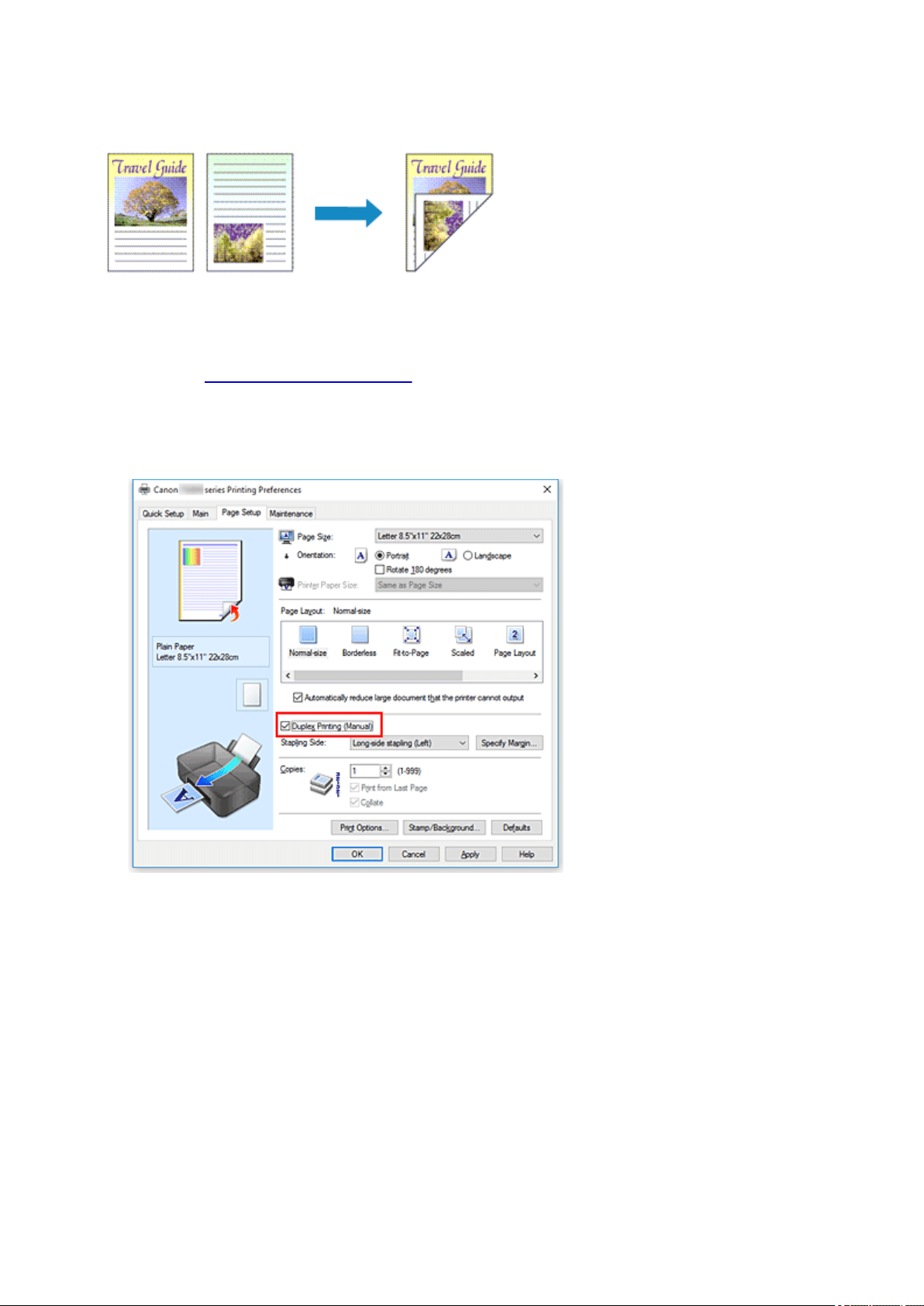Click the Defaults button
Viewport: 924px width, 1306px height.
click(x=517, y=828)
